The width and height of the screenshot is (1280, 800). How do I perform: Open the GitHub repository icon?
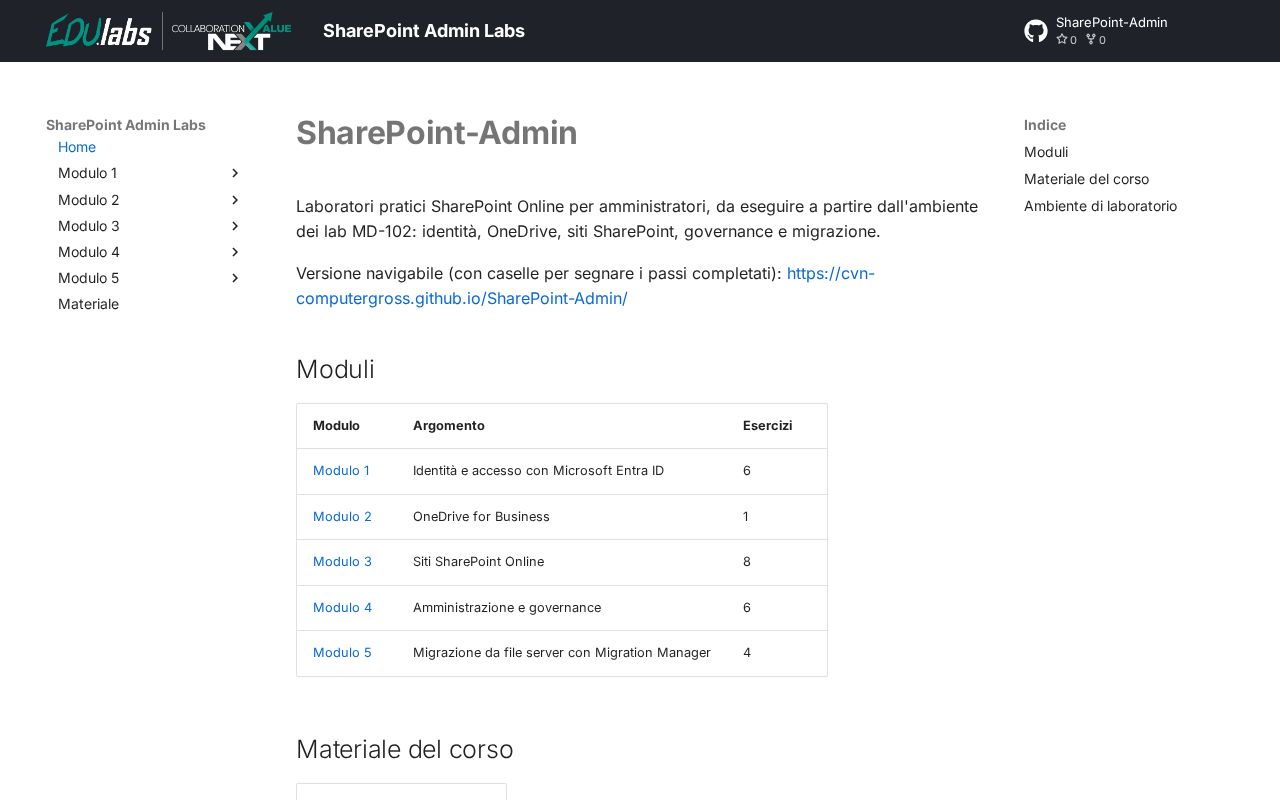click(1036, 31)
